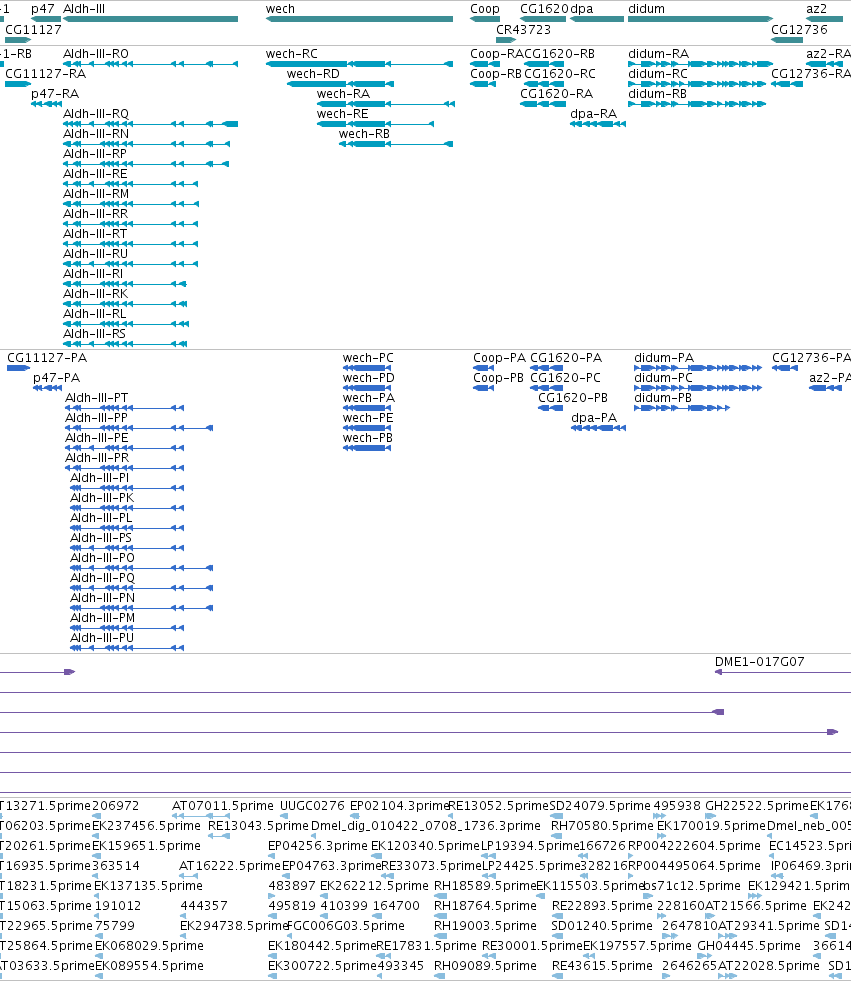This screenshot has height=981, width=851.
Task: Select the RE13043.5prime EST label
Action: (258, 826)
